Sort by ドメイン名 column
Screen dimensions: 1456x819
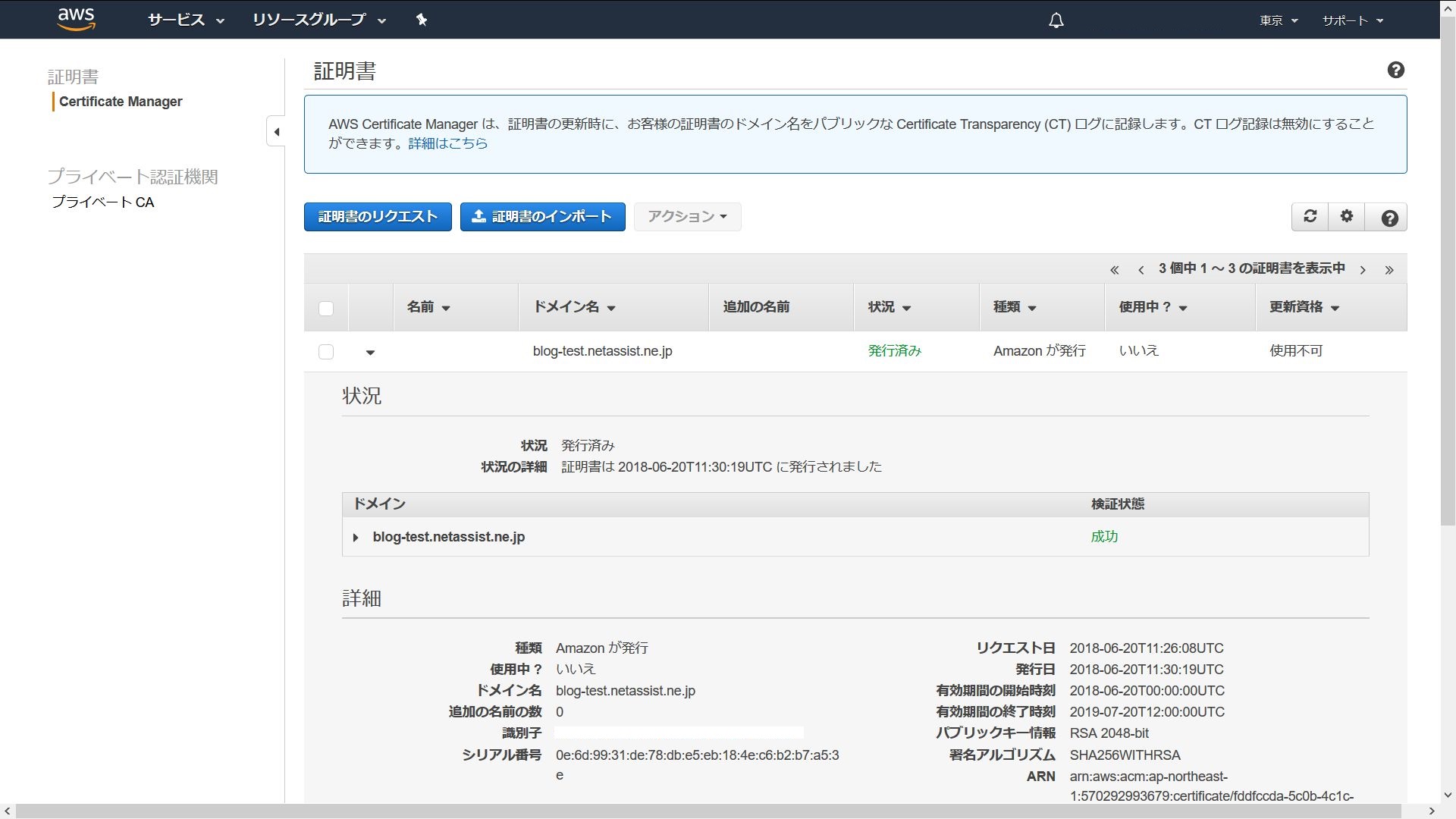click(x=574, y=307)
